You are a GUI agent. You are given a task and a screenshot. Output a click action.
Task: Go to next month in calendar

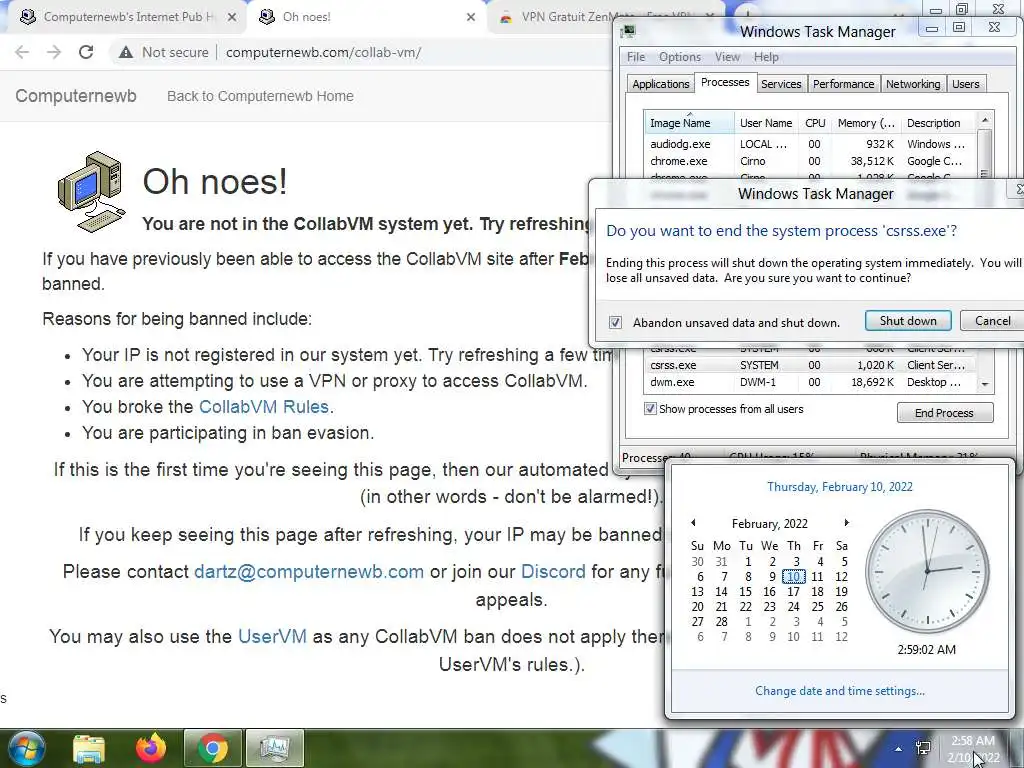(x=846, y=523)
